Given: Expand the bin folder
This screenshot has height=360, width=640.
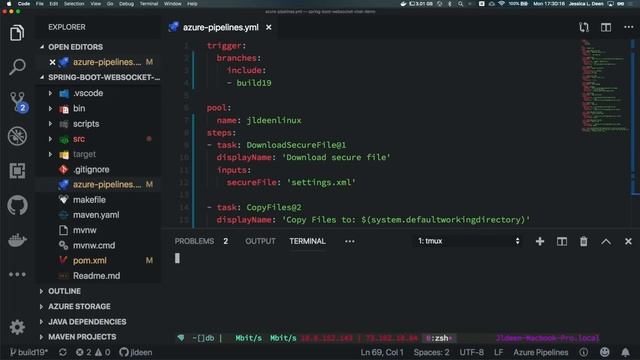Looking at the screenshot, I should 79,109.
